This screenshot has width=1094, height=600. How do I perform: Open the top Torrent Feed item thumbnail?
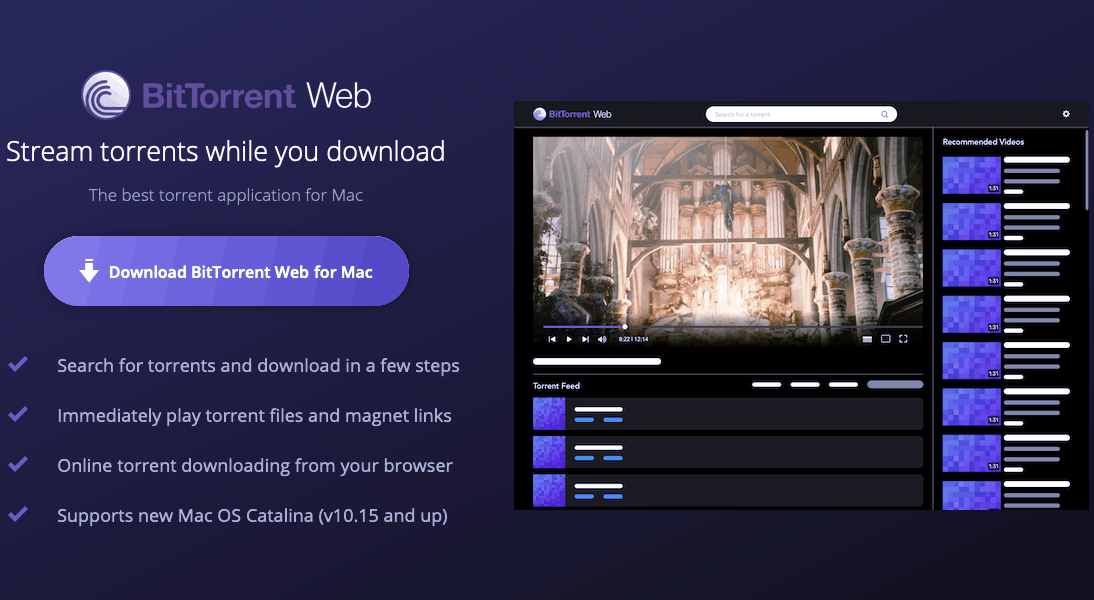[x=549, y=414]
